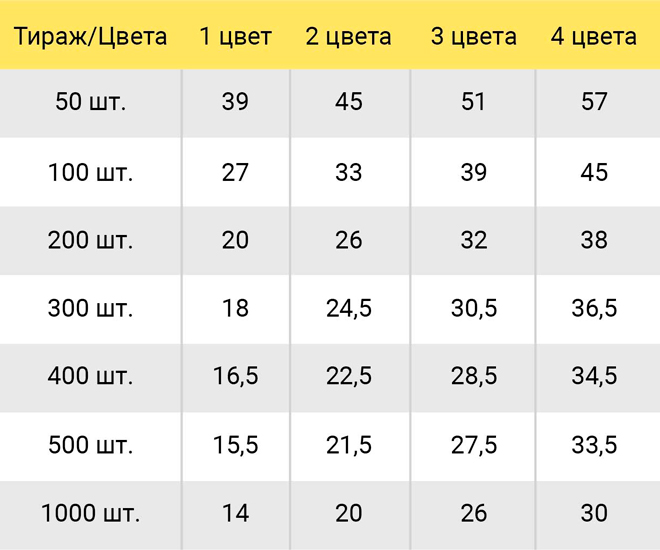Select price 14 in 1000 шт. row
Viewport: 660px width, 550px height.
click(x=235, y=513)
